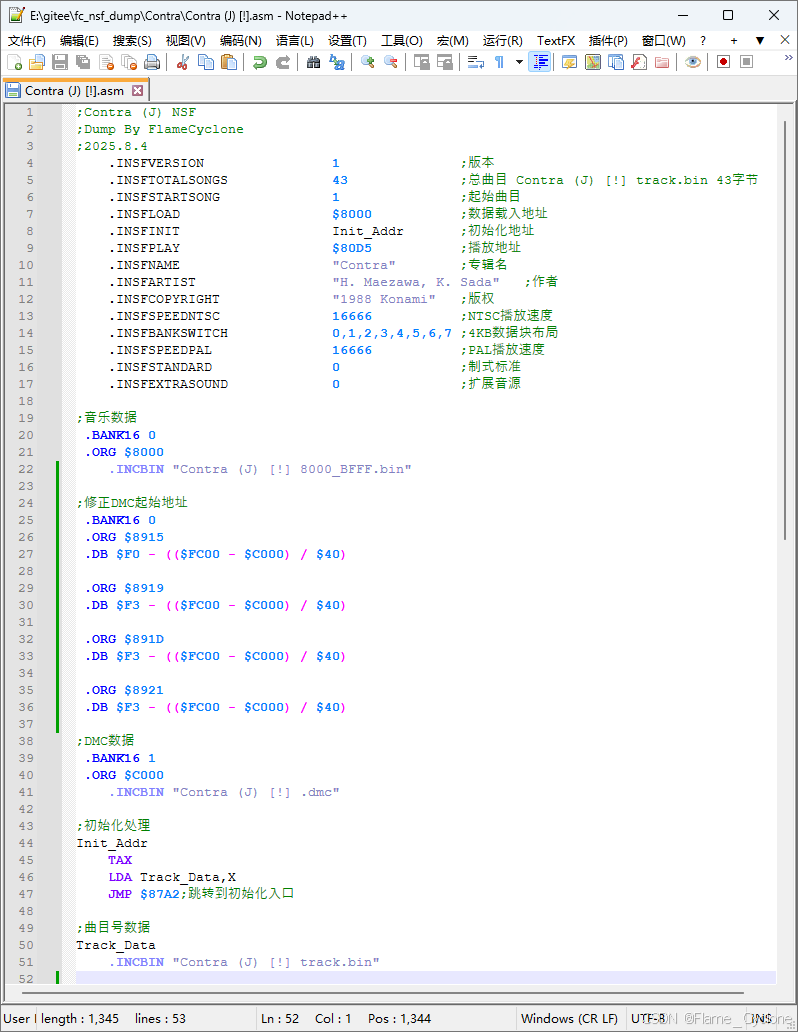
Task: Open the Document List panel icon
Action: click(x=616, y=63)
